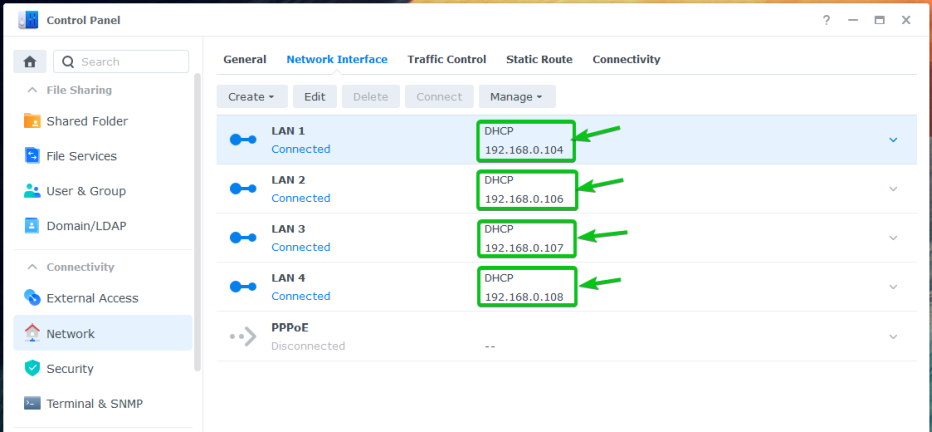Collapse the Connectivity section
The image size is (932, 432).
pos(32,267)
